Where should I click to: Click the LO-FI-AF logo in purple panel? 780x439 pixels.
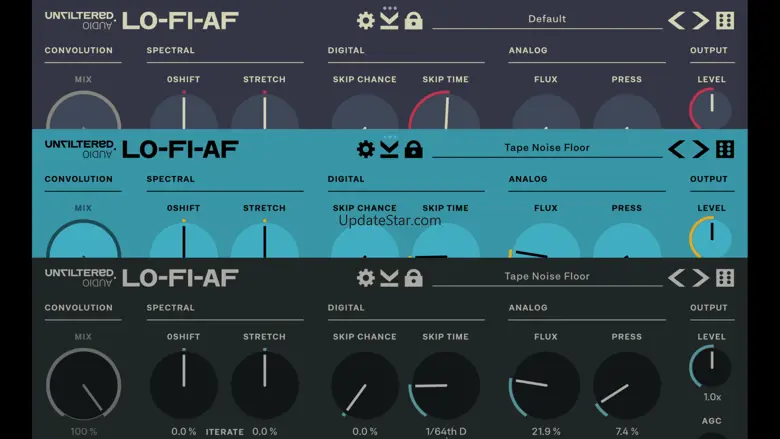(180, 21)
